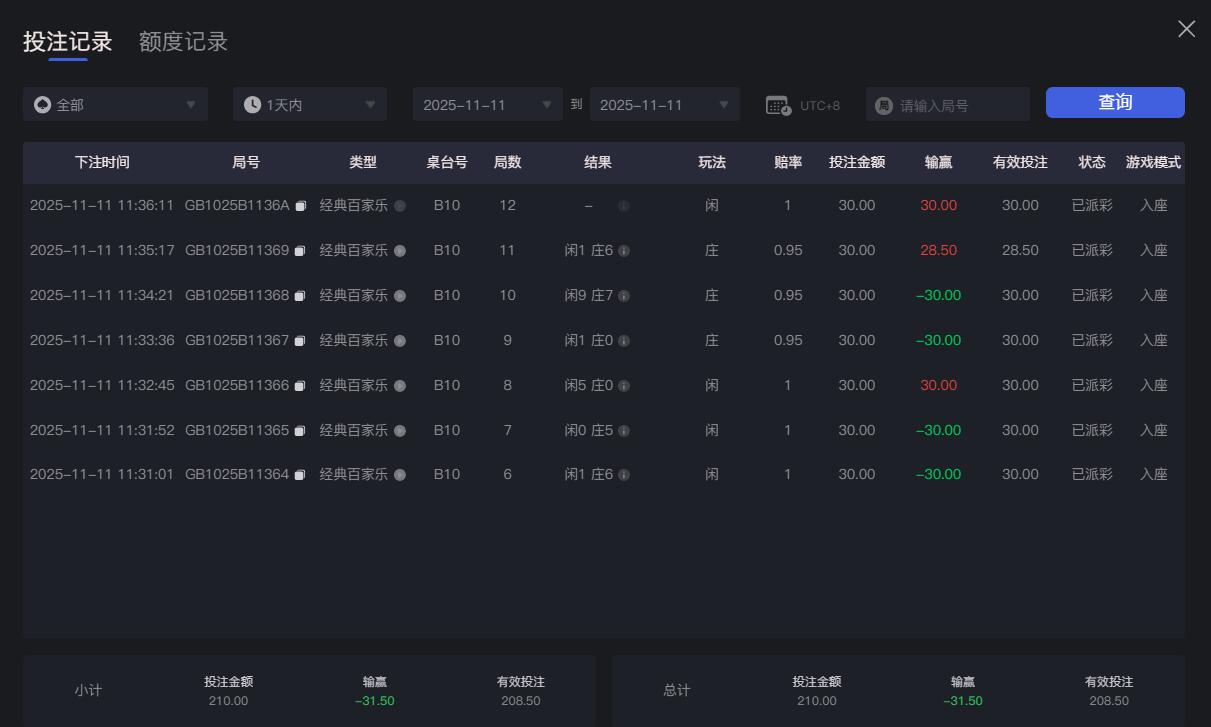Click the info icon next to 经典百家乐 in row one
The image size is (1211, 727).
coord(399,206)
